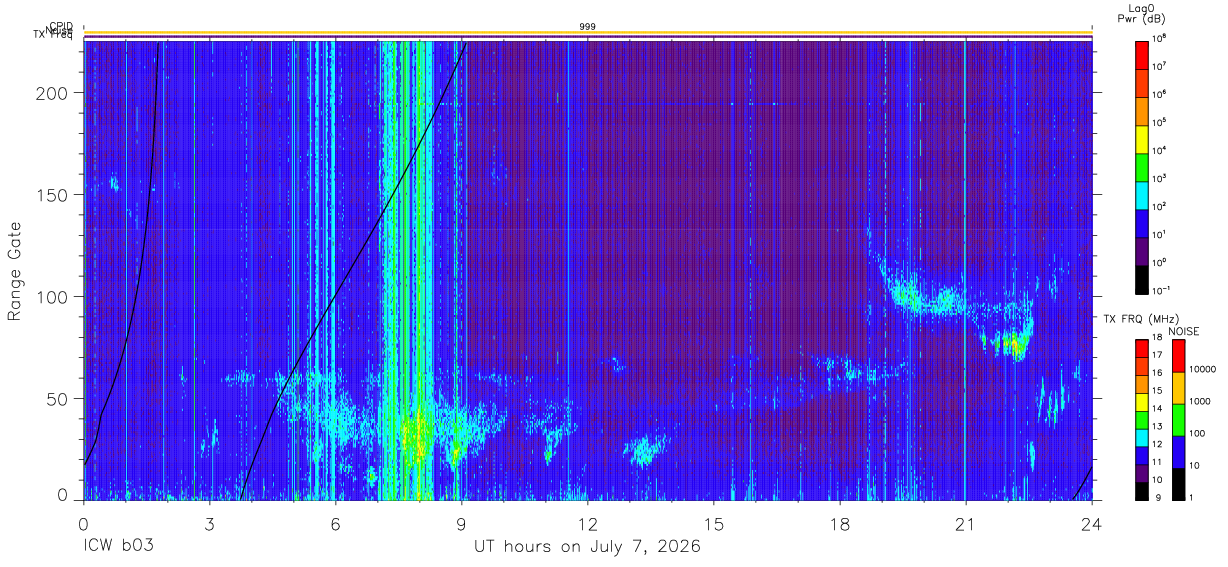
Task: Click the red segment of the TX FRQ colorbar
Action: [x=1141, y=349]
